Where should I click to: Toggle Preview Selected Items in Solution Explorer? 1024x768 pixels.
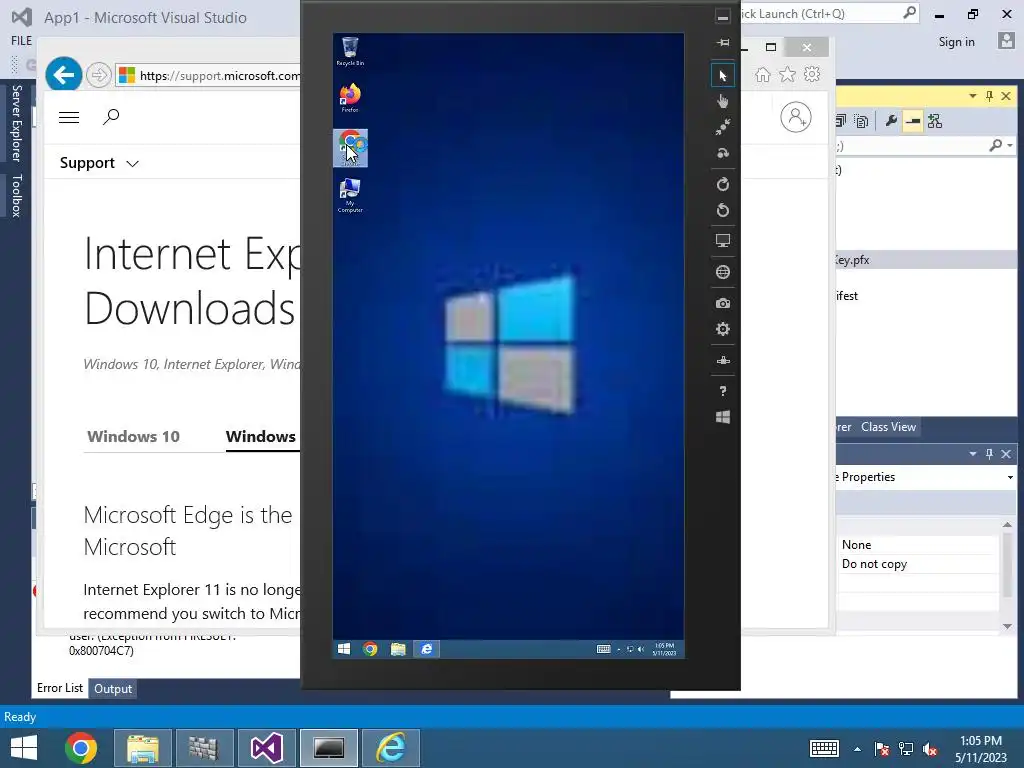(x=913, y=121)
